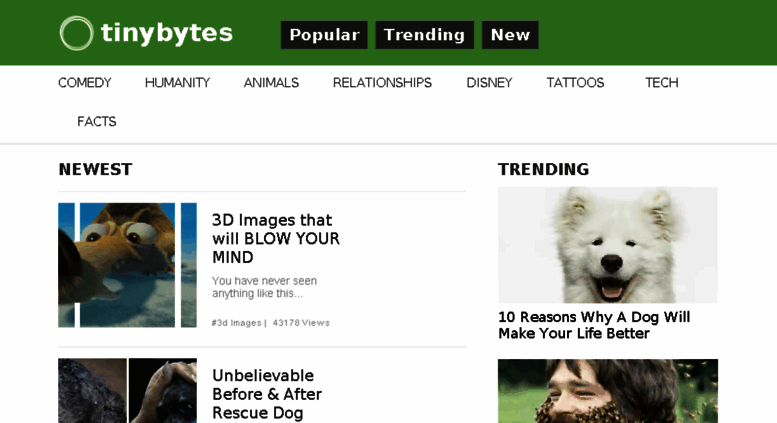This screenshot has width=777, height=423.
Task: Open the HUMANITY category
Action: click(177, 83)
